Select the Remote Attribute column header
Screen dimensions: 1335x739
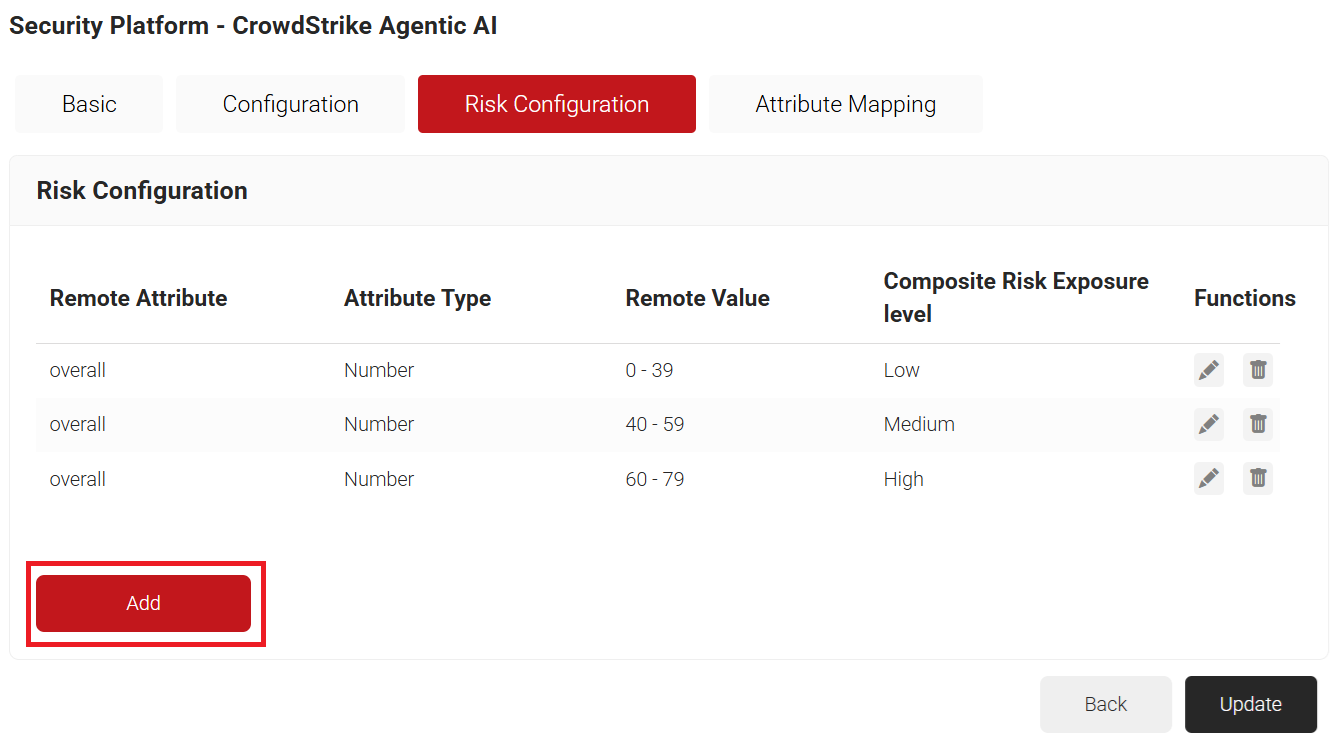coord(139,298)
